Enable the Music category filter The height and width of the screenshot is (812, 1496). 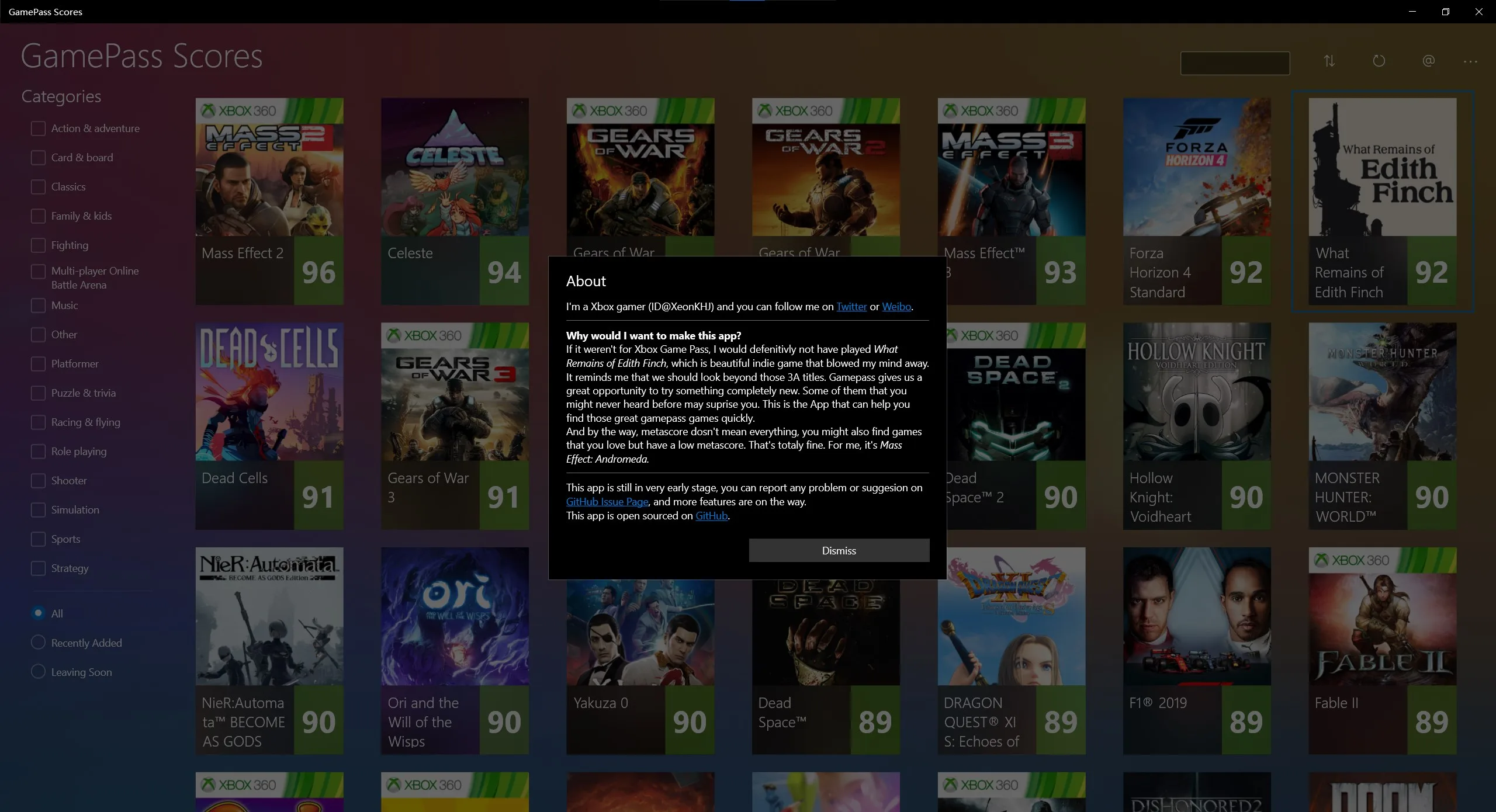(38, 306)
